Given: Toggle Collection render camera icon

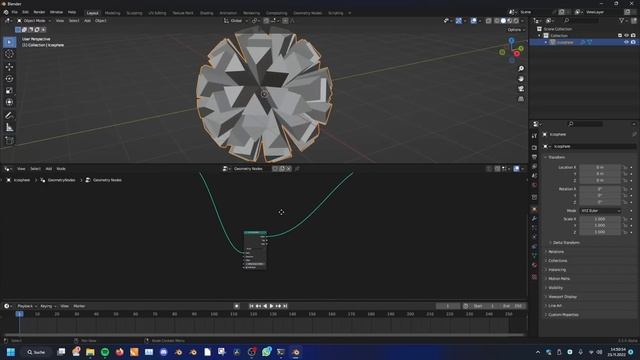Looking at the screenshot, I should point(633,36).
